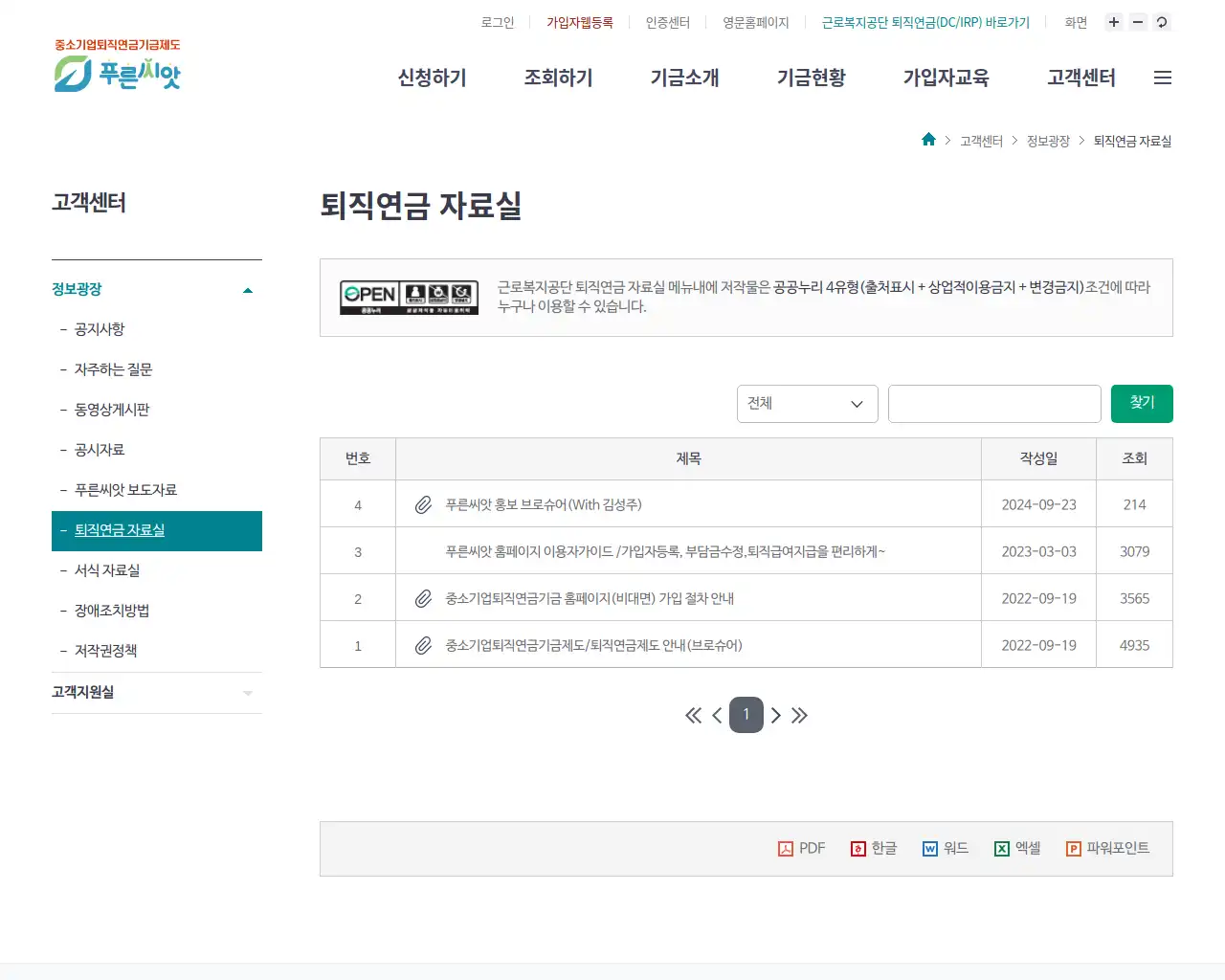Increase screen zoom with the plus icon

[x=1113, y=22]
